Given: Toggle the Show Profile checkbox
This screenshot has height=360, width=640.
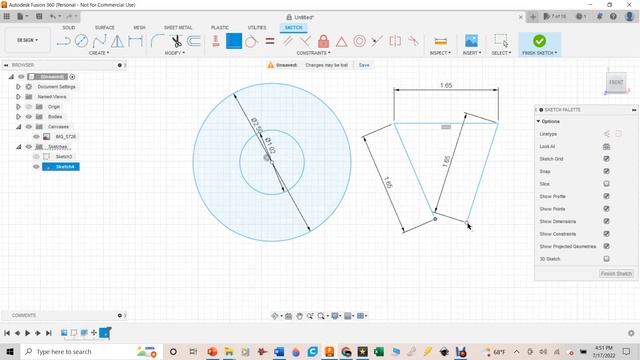Looking at the screenshot, I should point(607,196).
